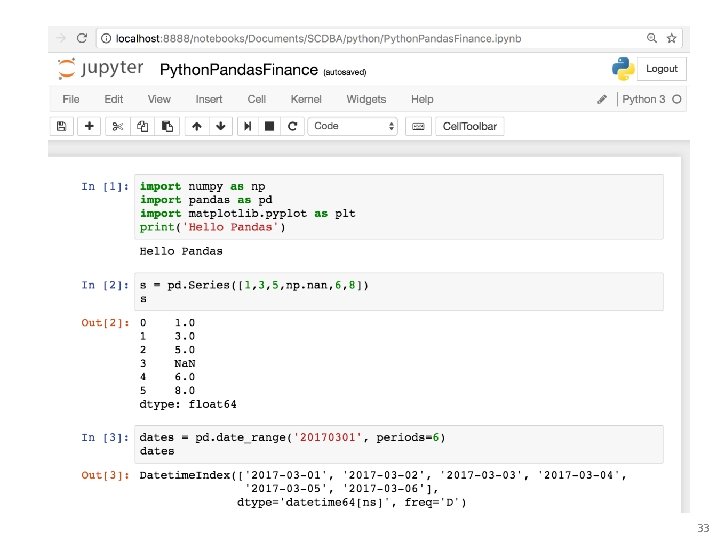
Task: Interrupt the kernel with stop icon
Action: click(270, 126)
